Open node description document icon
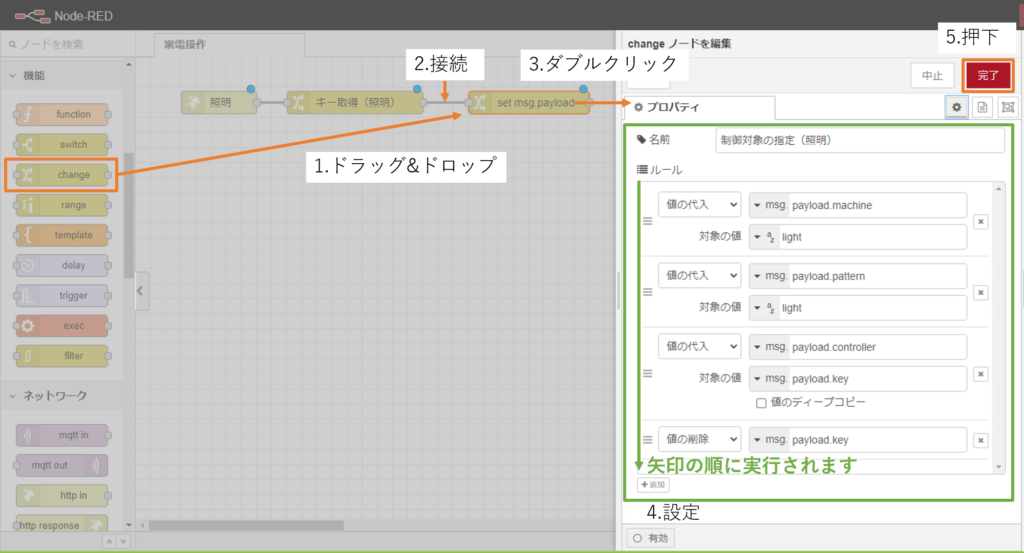Image resolution: width=1024 pixels, height=553 pixels. 982,107
